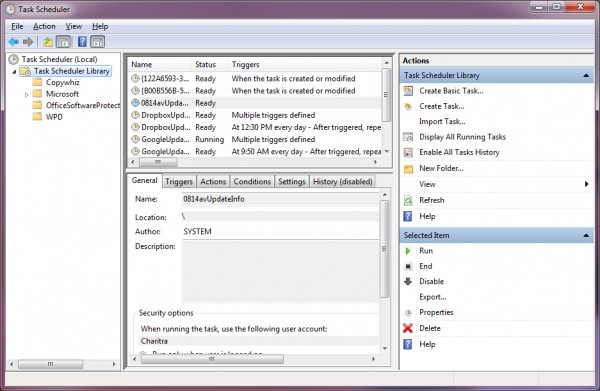Click the Back arrow toolbar icon
The width and height of the screenshot is (600, 391).
[13, 42]
